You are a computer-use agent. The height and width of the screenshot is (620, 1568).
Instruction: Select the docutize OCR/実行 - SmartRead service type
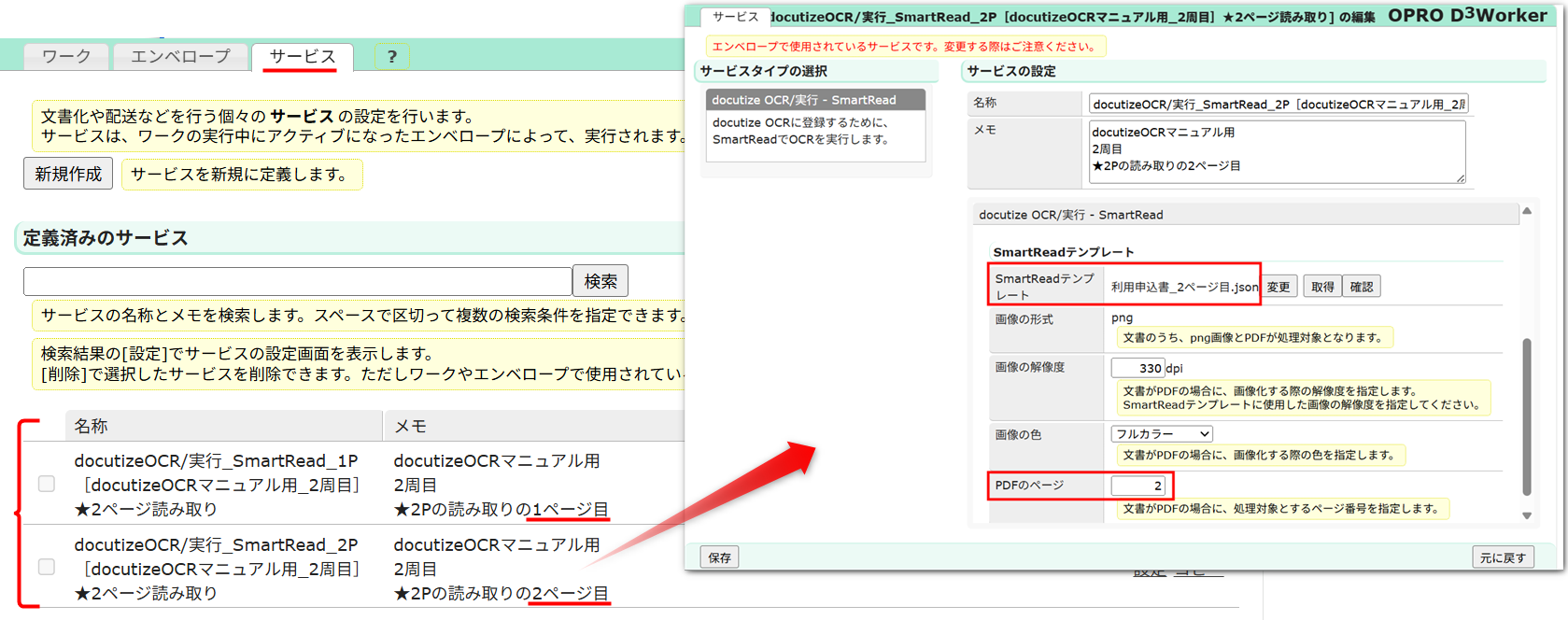coord(815,100)
